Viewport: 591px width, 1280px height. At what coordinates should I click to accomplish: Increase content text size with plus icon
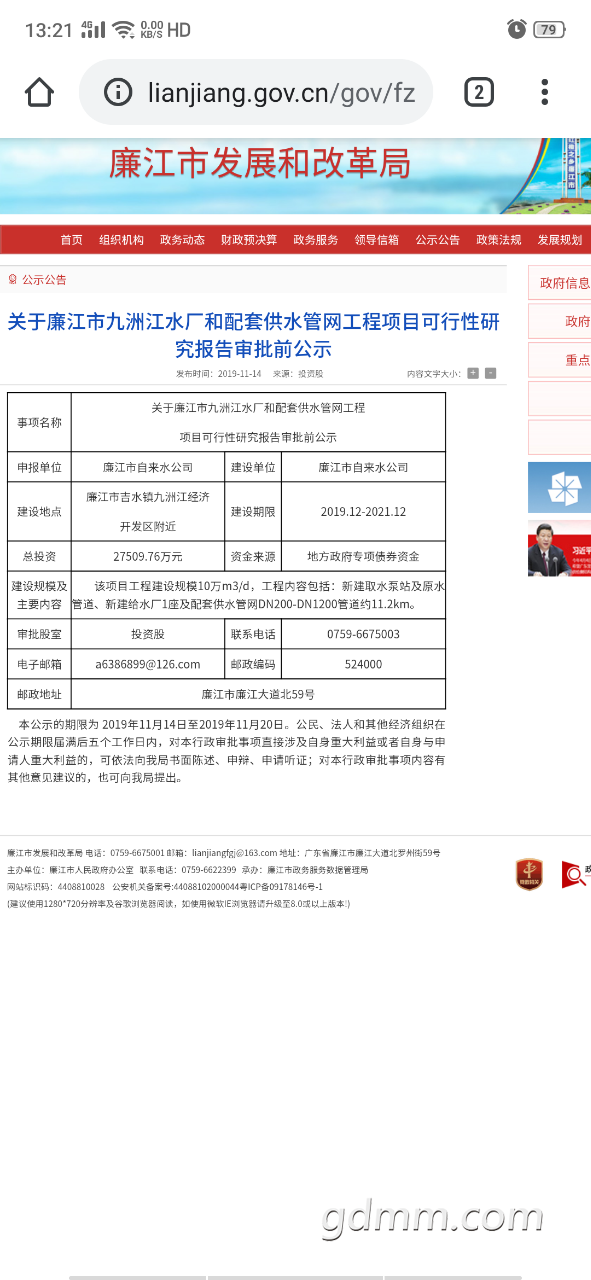(473, 373)
